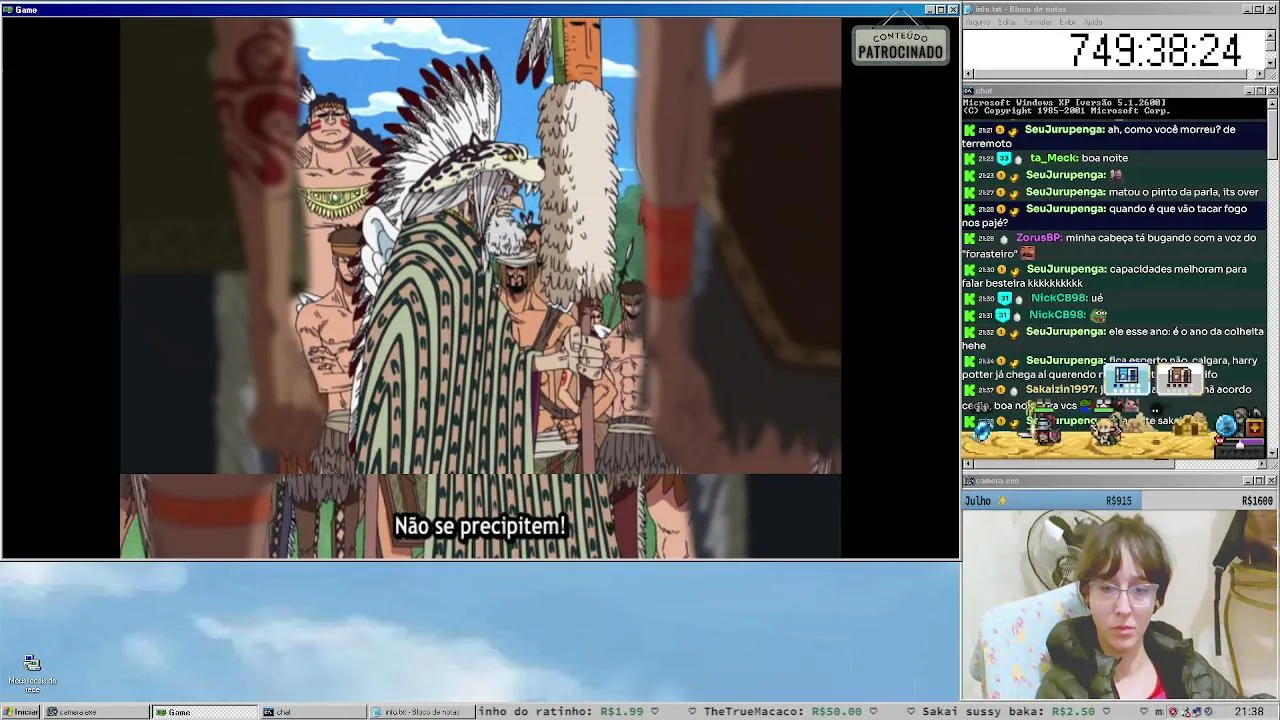Click the chat window's scroll down arrow
1280x720 pixels.
coord(1271,452)
